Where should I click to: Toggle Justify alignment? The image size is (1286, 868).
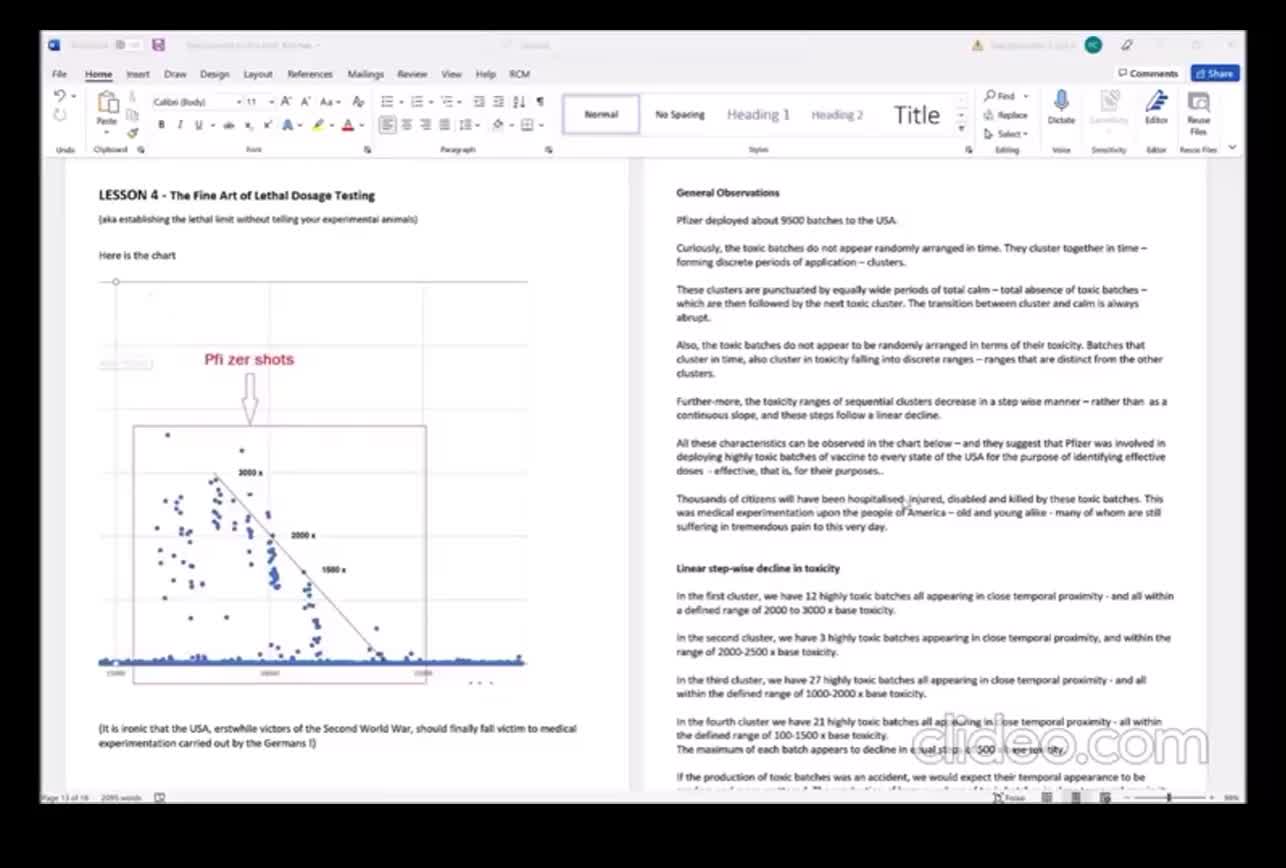[x=444, y=125]
